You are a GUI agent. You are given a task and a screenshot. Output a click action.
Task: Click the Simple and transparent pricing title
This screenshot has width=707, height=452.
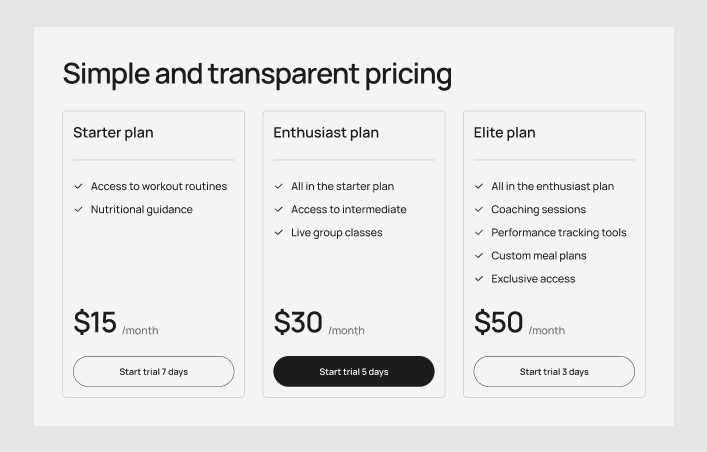pos(257,74)
